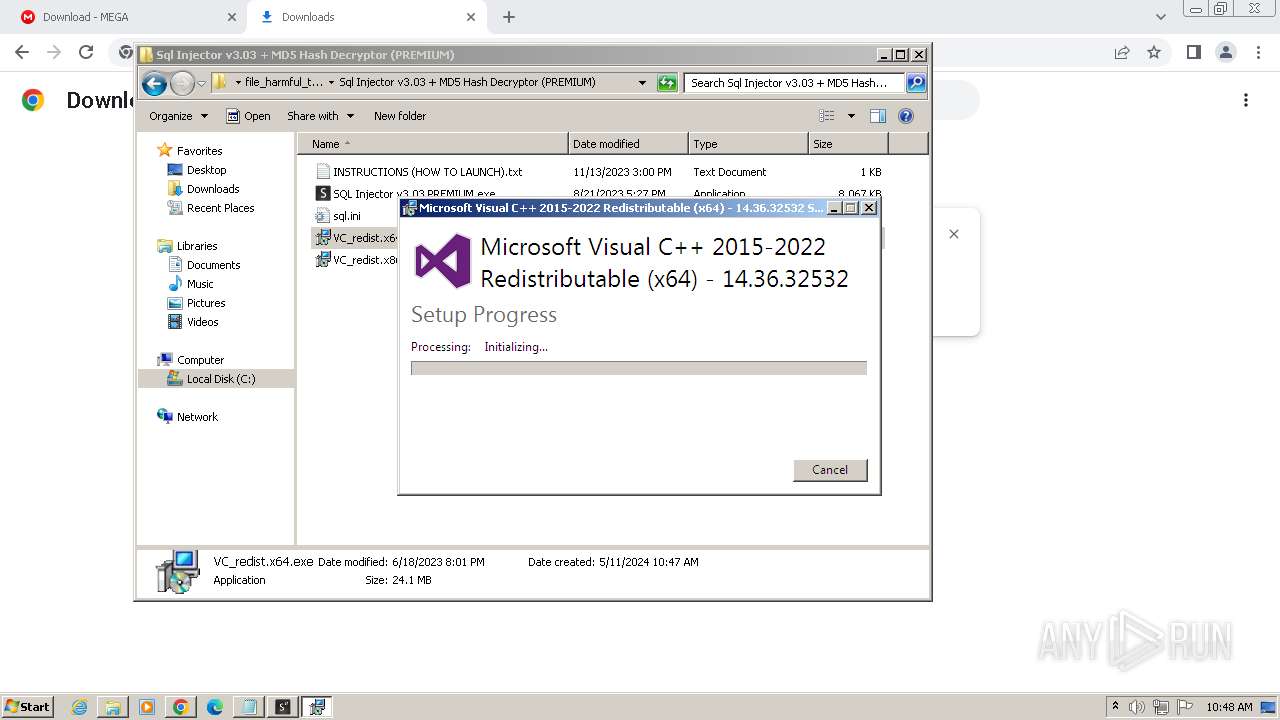This screenshot has width=1280, height=720.
Task: Close the Downloads Chrome tab
Action: [471, 17]
